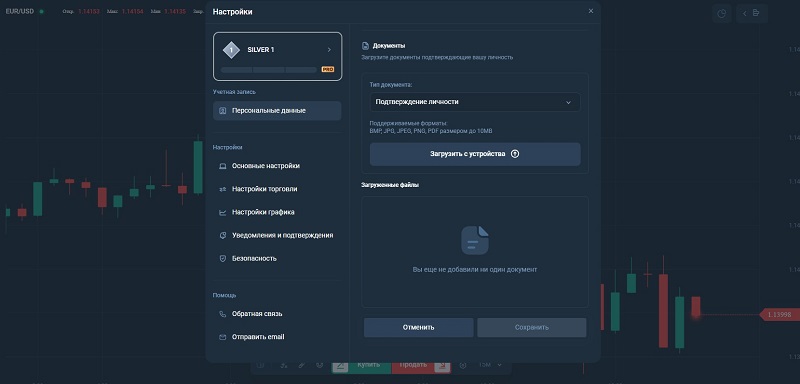This screenshot has width=800, height=384.
Task: Click the envelope icon beside Отправить email
Action: pos(222,337)
